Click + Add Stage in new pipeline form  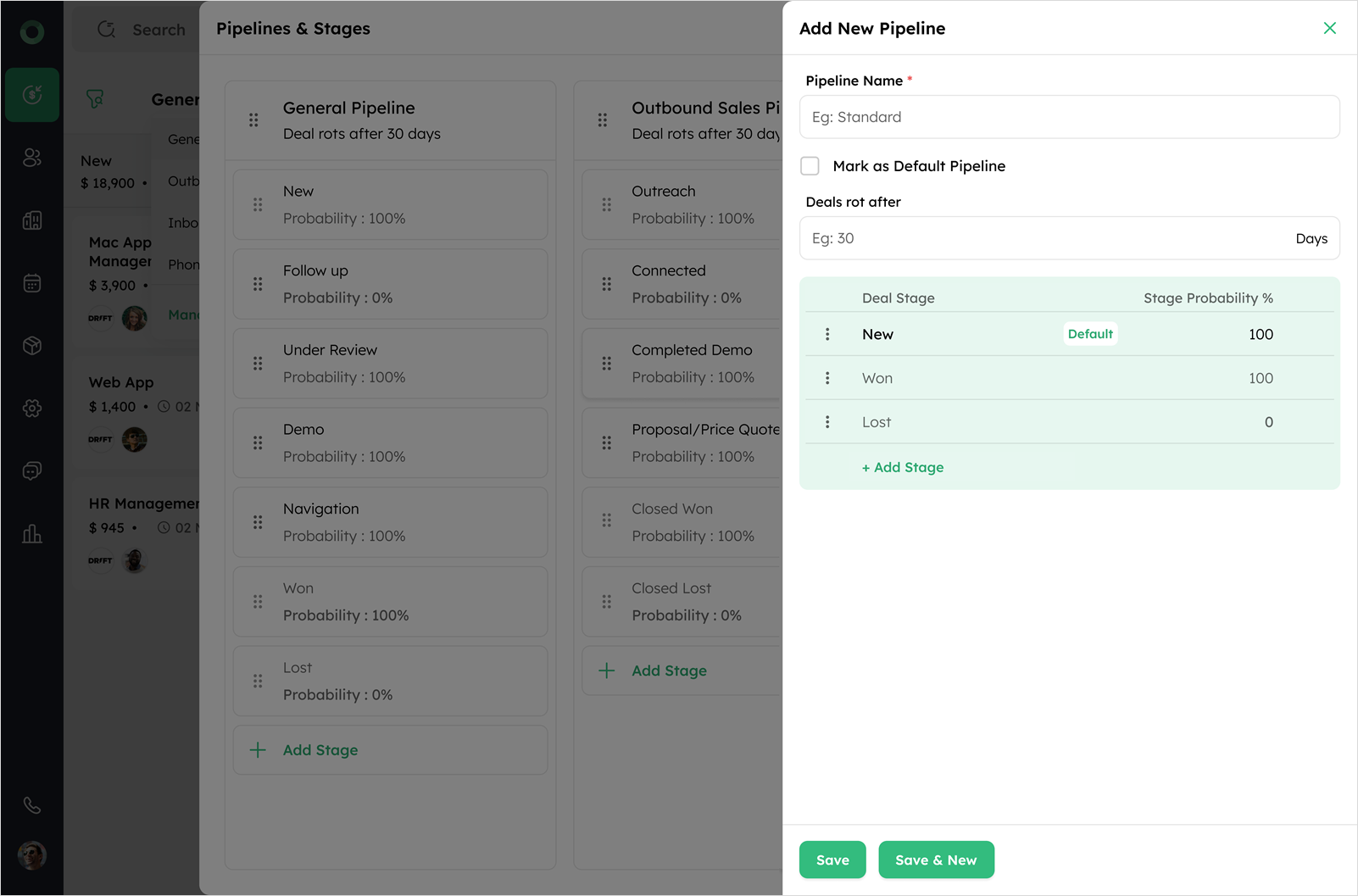(x=903, y=467)
